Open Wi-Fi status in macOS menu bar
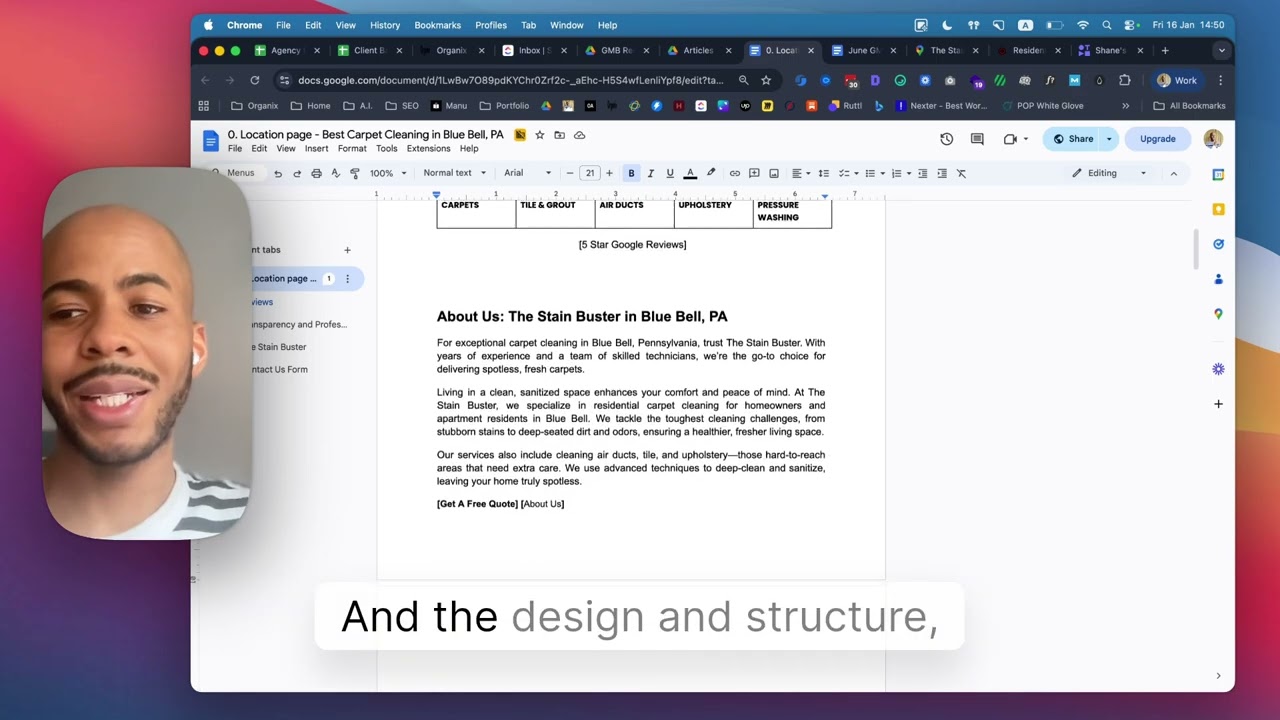 pyautogui.click(x=1082, y=25)
